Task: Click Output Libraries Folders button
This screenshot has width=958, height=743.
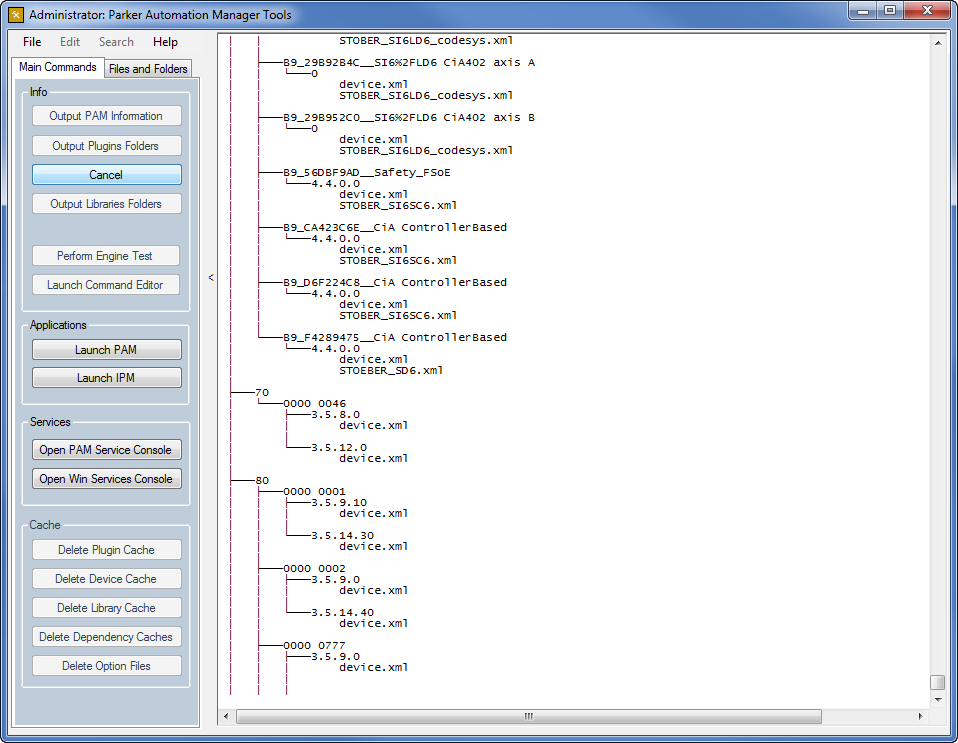Action: click(x=106, y=203)
